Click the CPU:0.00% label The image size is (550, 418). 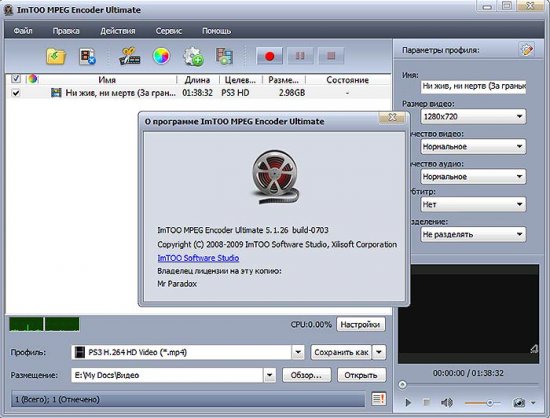point(311,324)
